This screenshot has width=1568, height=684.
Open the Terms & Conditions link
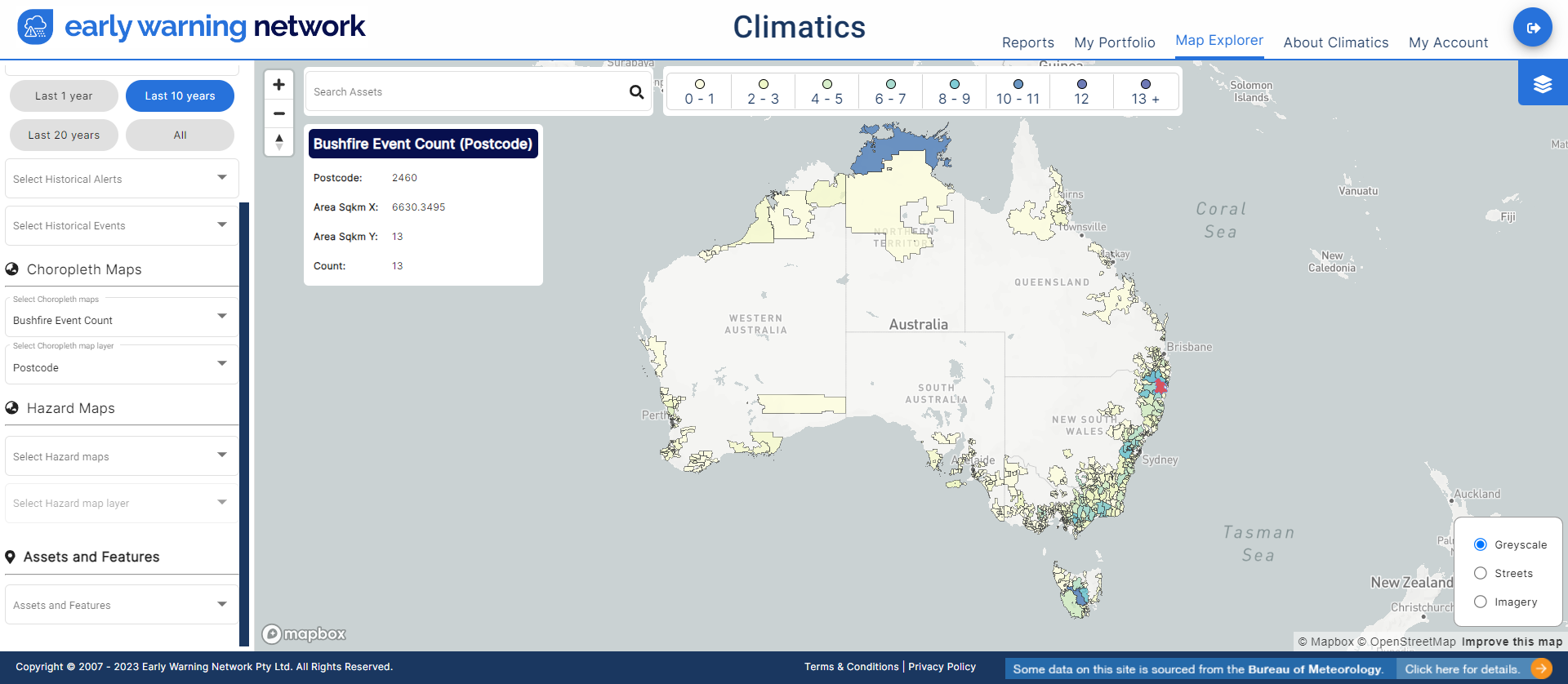851,667
